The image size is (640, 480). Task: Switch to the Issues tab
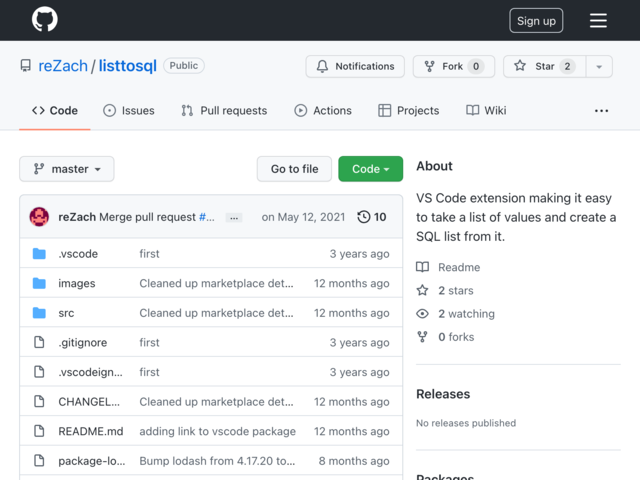(x=129, y=111)
